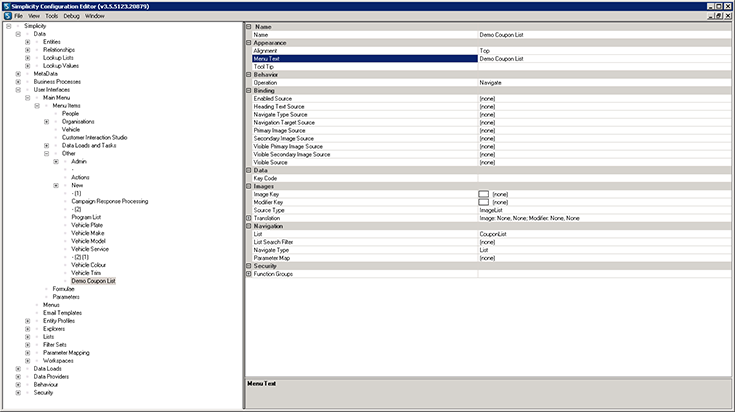Image resolution: width=735 pixels, height=412 pixels.
Task: Expand the Data Providers node
Action: (x=18, y=377)
